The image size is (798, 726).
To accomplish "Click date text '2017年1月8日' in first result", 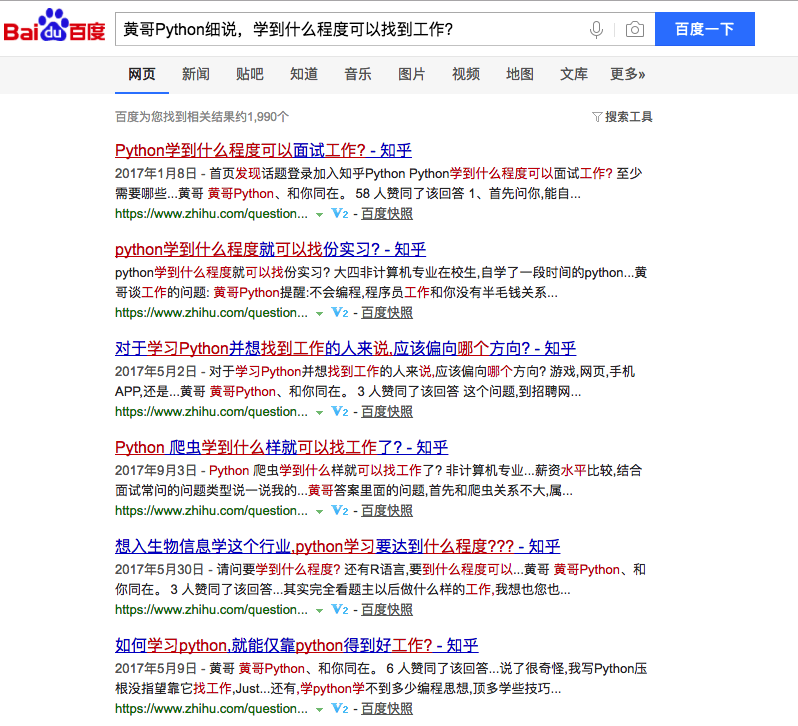I will [x=156, y=173].
